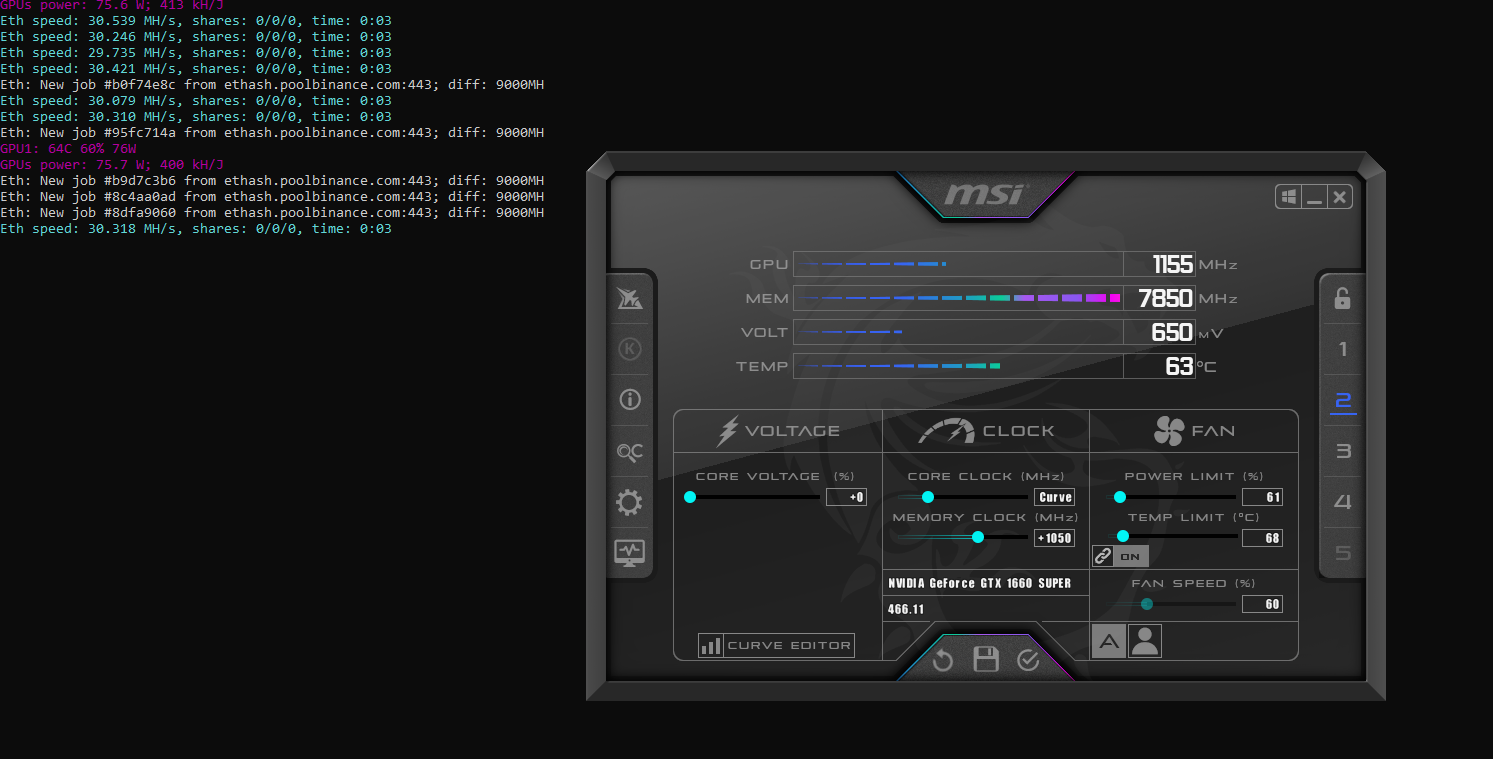
Task: Click console line with job #b9d7c3b6
Action: [272, 181]
